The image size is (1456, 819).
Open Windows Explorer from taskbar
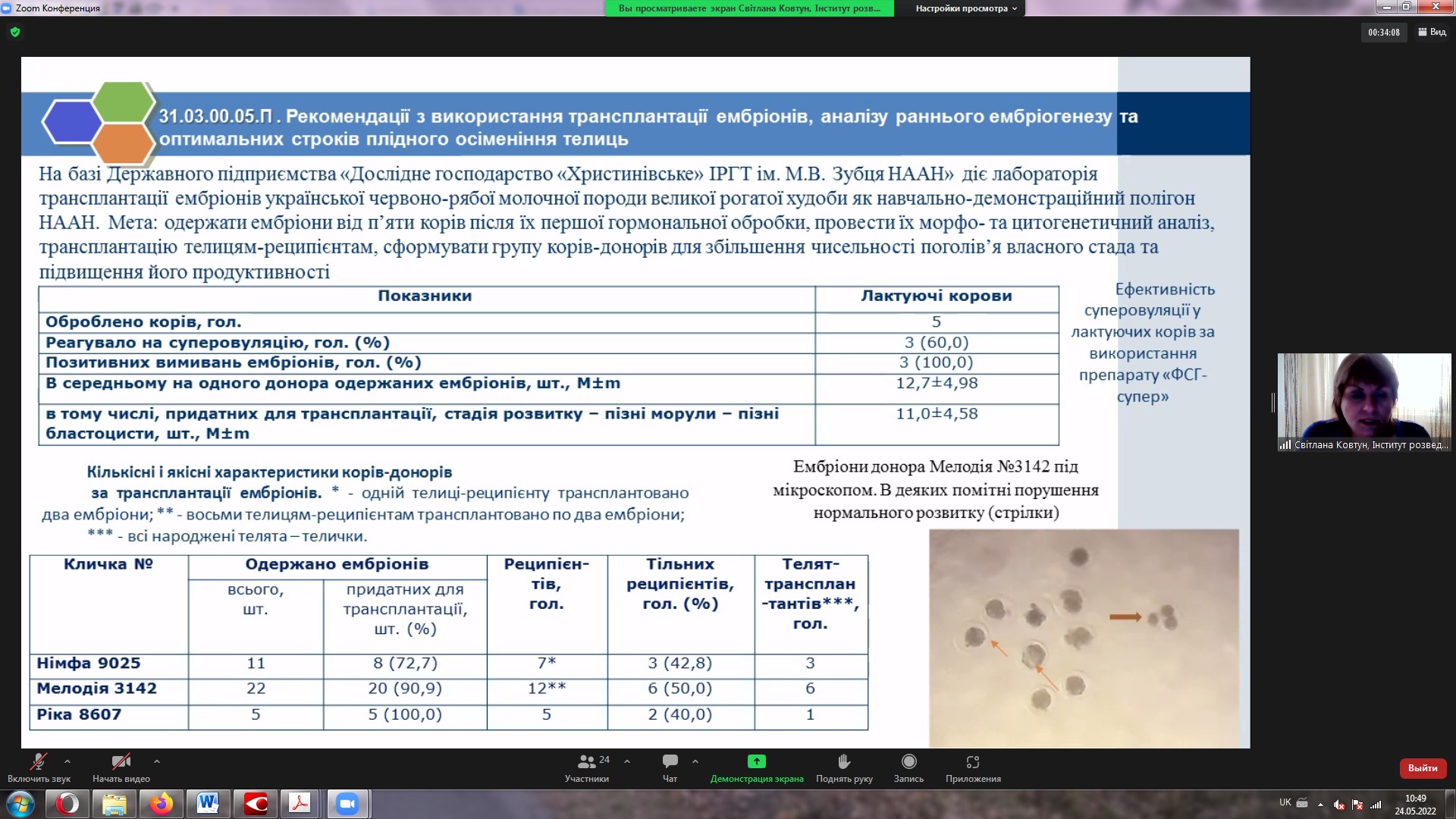click(114, 804)
